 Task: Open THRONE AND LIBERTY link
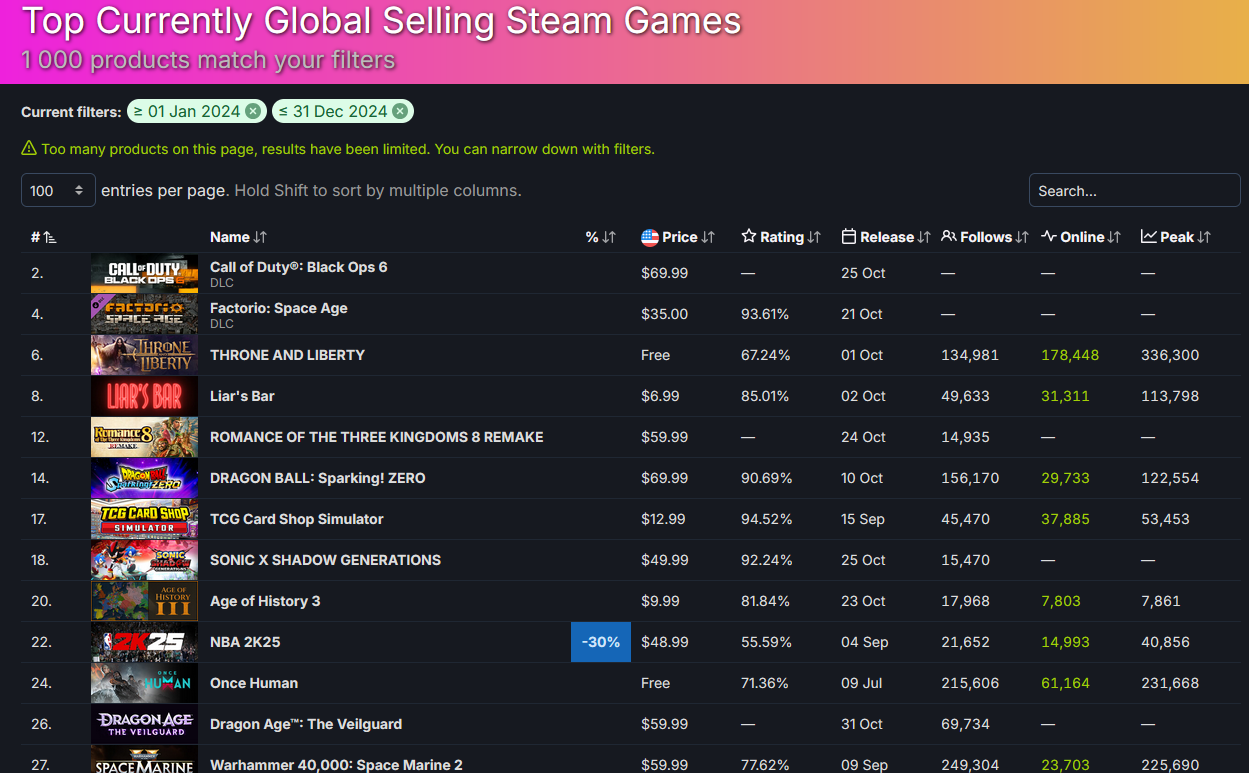point(287,355)
